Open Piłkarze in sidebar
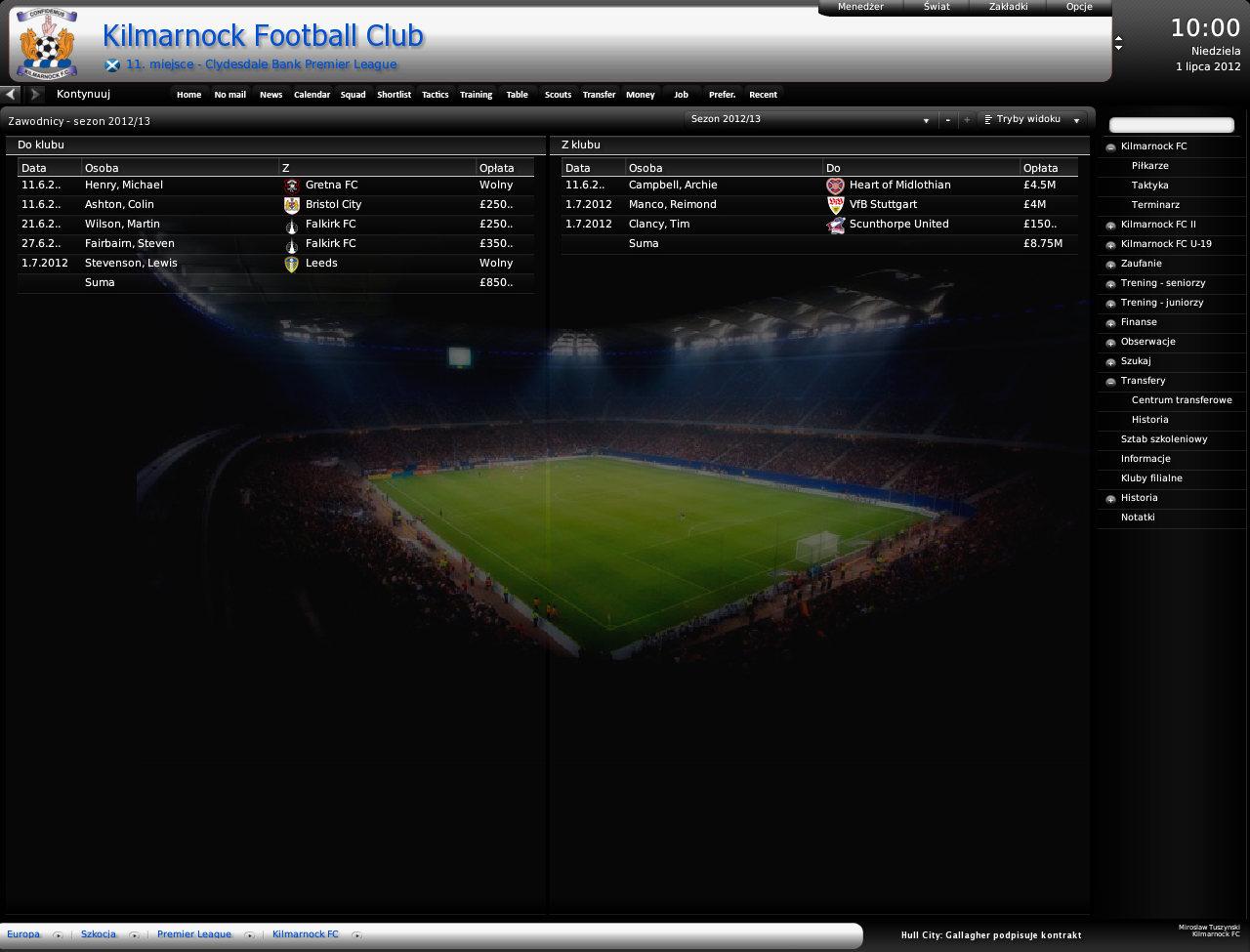This screenshot has height=952, width=1250. click(x=1149, y=166)
